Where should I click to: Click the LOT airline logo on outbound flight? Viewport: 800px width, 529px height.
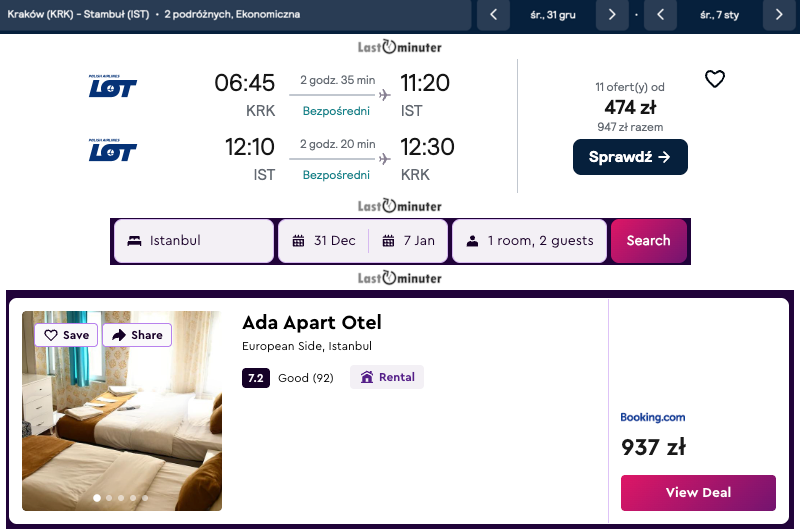[113, 88]
